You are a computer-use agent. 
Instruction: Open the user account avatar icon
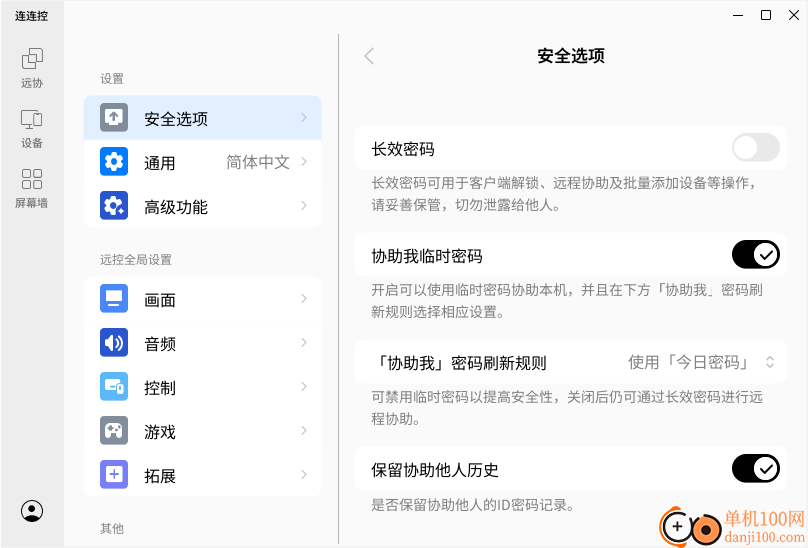pos(32,511)
